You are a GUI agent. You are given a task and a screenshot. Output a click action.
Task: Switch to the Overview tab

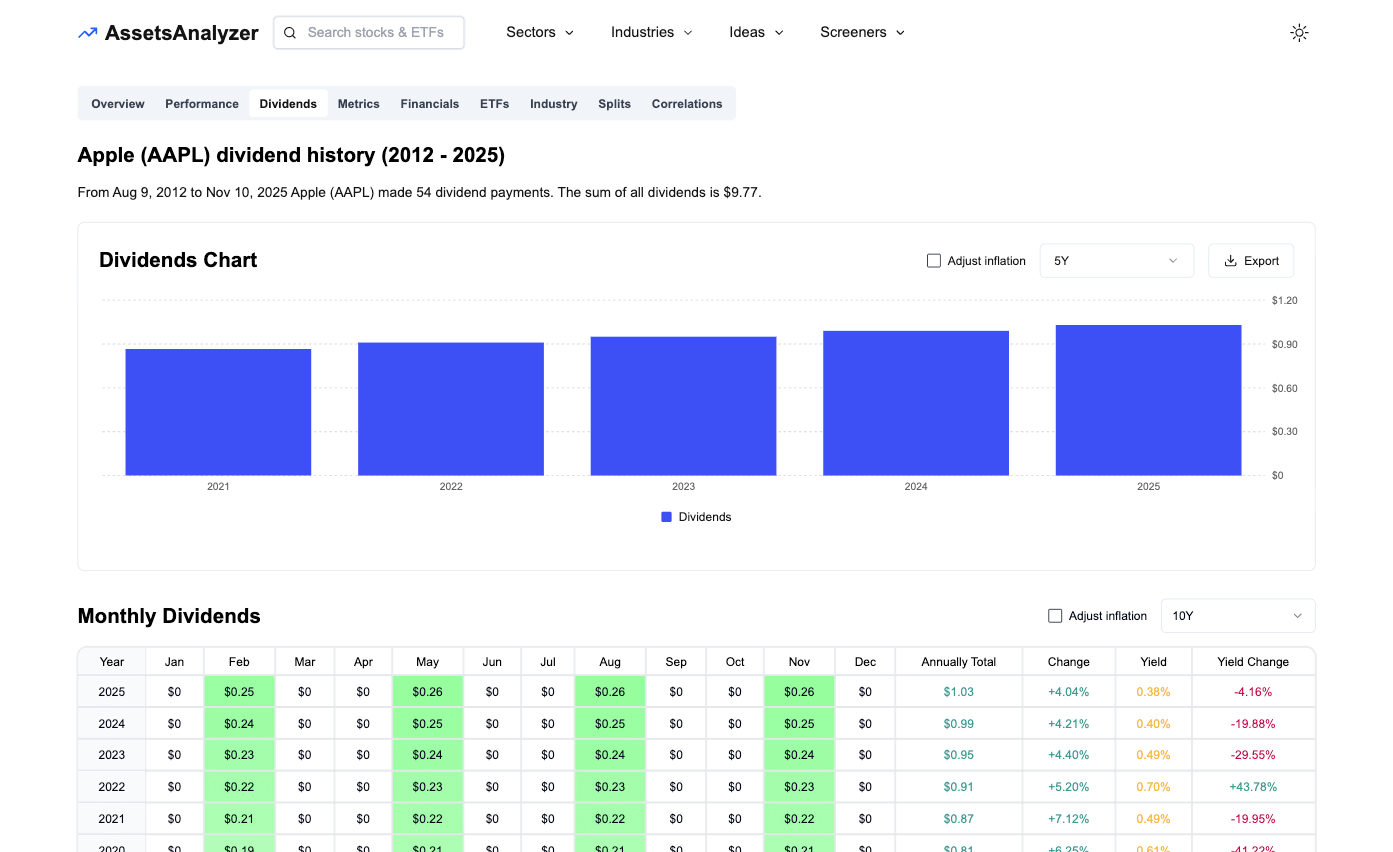click(x=117, y=103)
